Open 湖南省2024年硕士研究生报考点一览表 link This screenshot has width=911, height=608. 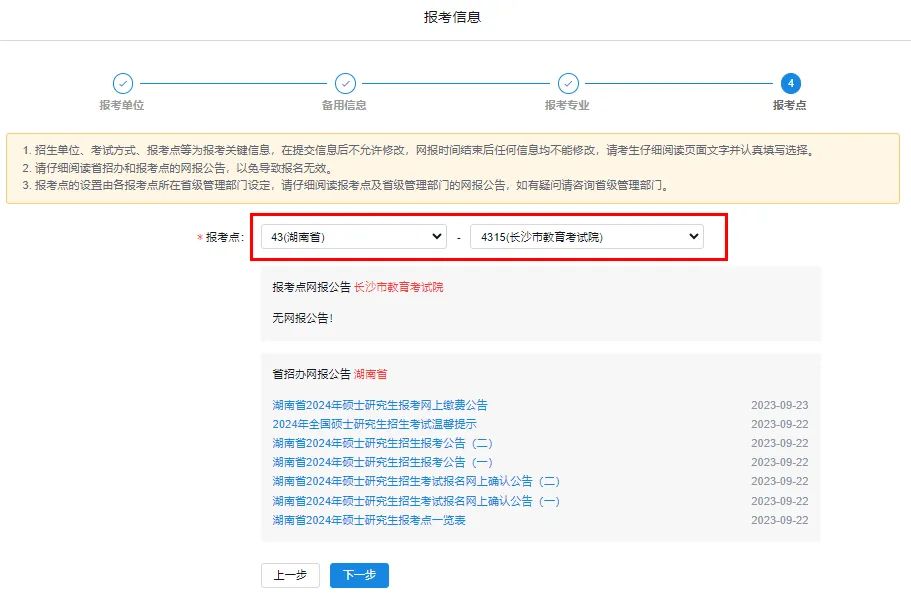[369, 520]
